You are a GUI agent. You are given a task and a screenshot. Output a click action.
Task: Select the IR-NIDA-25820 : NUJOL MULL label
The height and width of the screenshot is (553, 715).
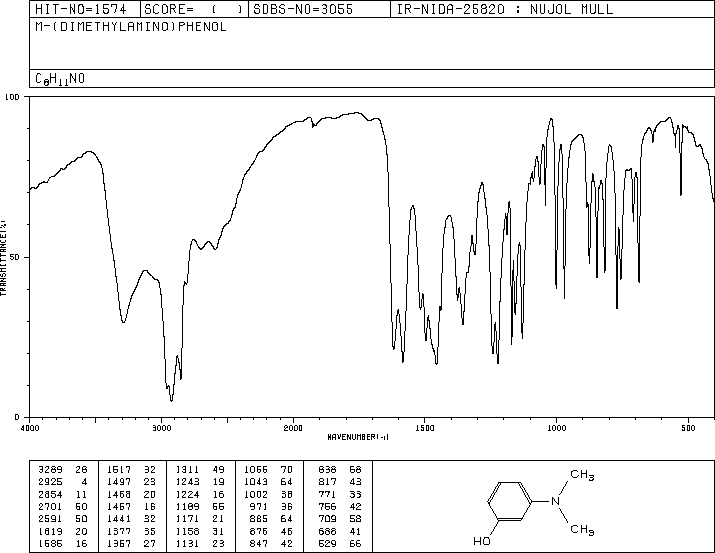(505, 9)
